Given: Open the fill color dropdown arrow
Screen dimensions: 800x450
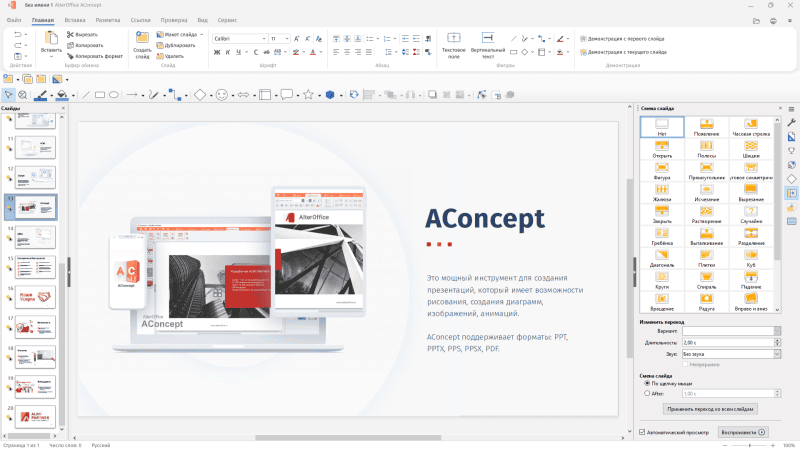Looking at the screenshot, I should (73, 95).
